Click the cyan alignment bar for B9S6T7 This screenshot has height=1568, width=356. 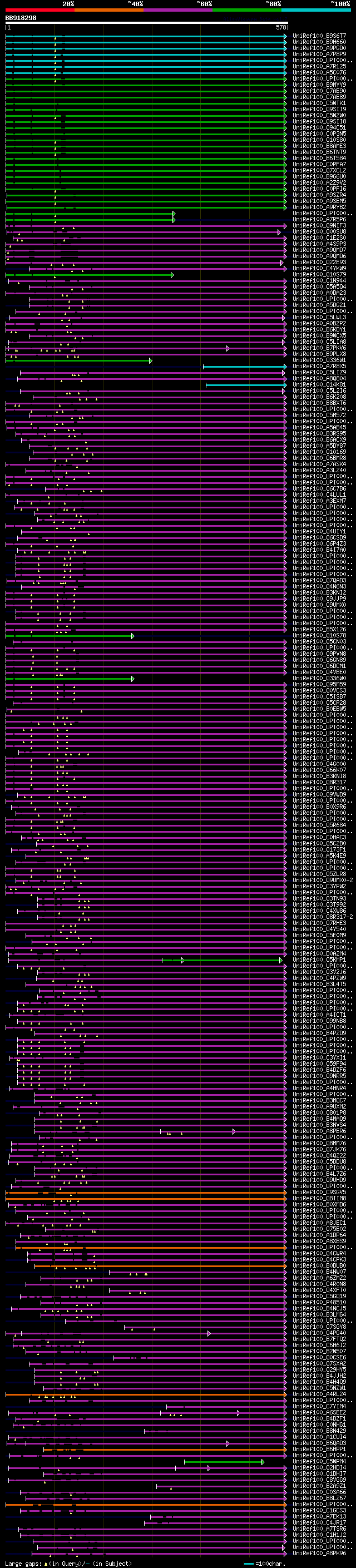point(146,36)
